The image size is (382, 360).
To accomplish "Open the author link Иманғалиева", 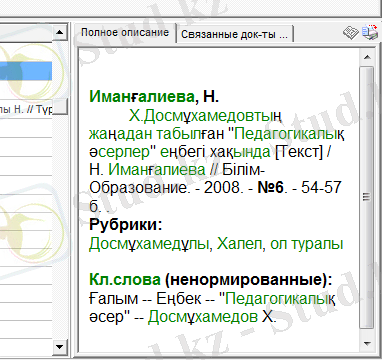I will pos(142,97).
